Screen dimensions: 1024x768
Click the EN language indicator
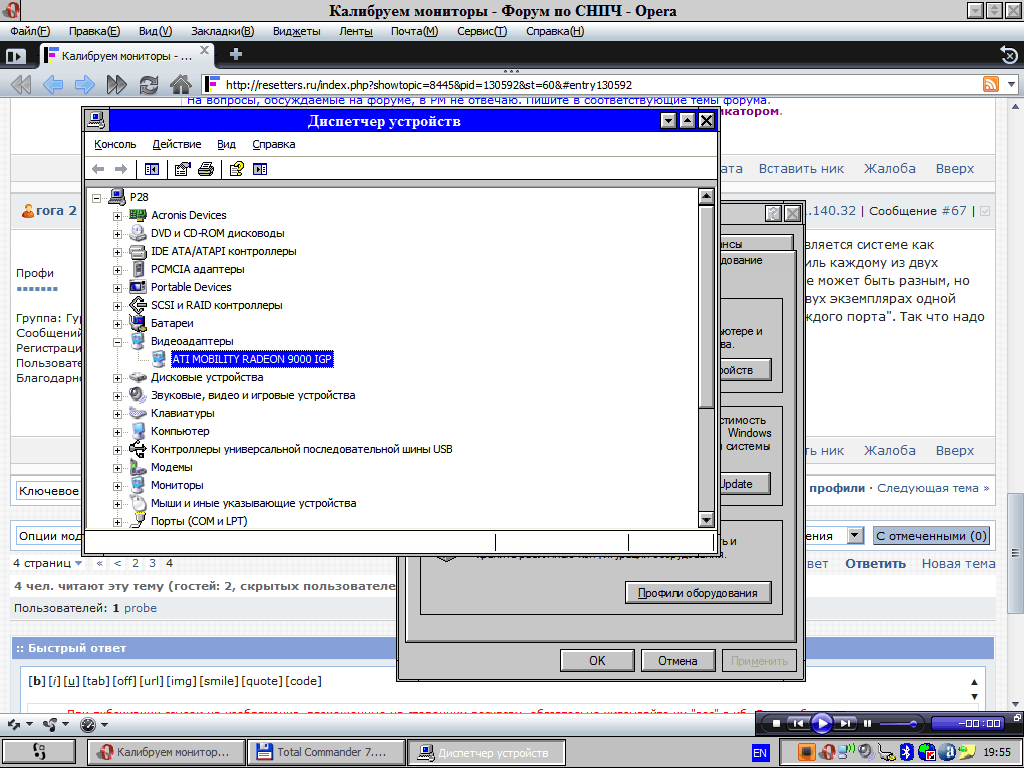pyautogui.click(x=760, y=753)
